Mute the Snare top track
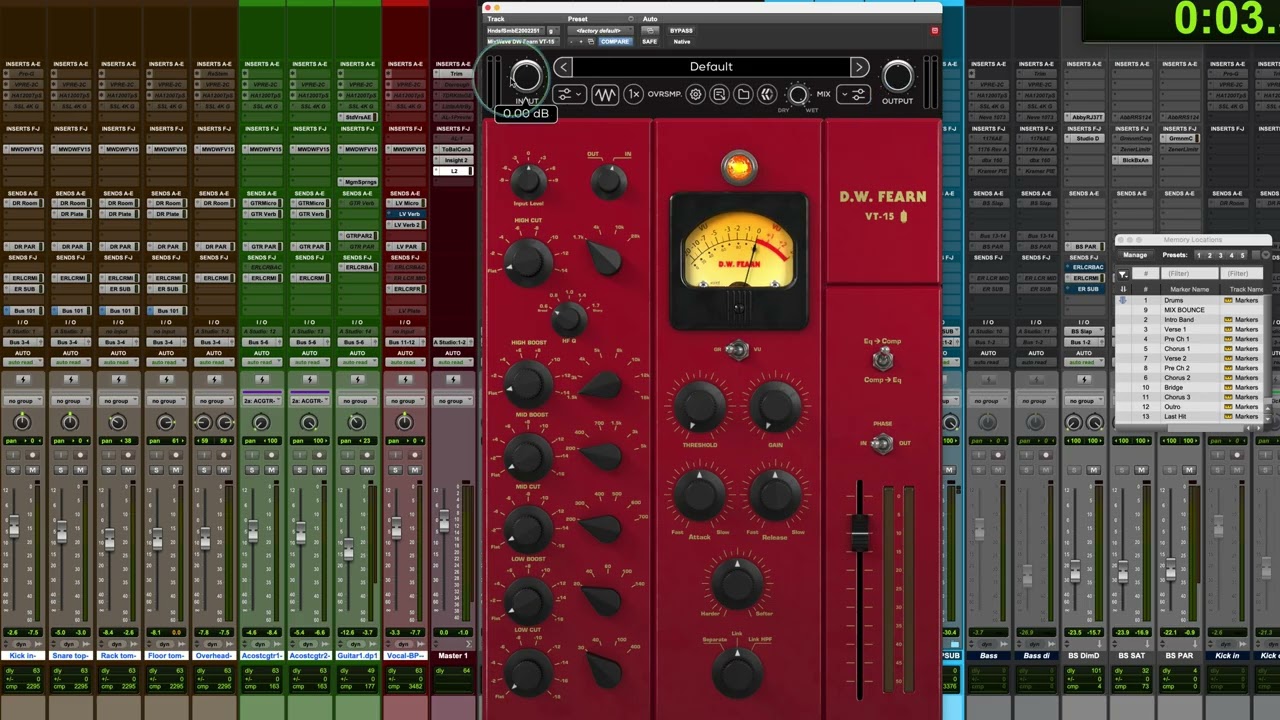 79,470
